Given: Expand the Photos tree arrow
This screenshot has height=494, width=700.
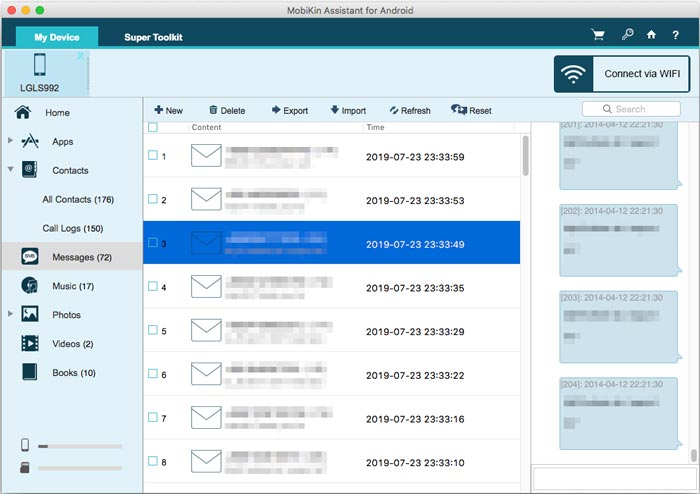Looking at the screenshot, I should coord(10,314).
